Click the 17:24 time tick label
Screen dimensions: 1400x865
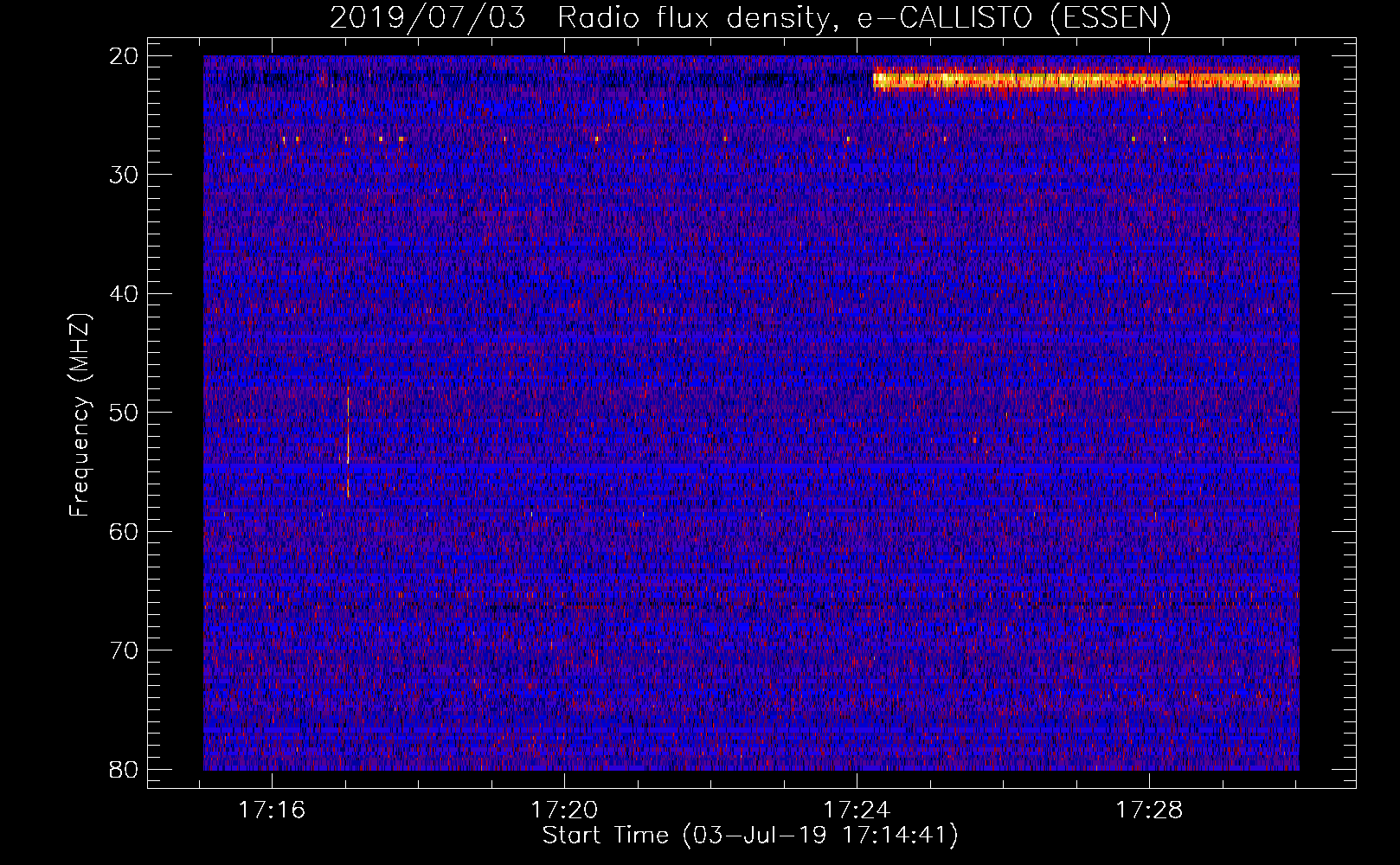pyautogui.click(x=857, y=811)
